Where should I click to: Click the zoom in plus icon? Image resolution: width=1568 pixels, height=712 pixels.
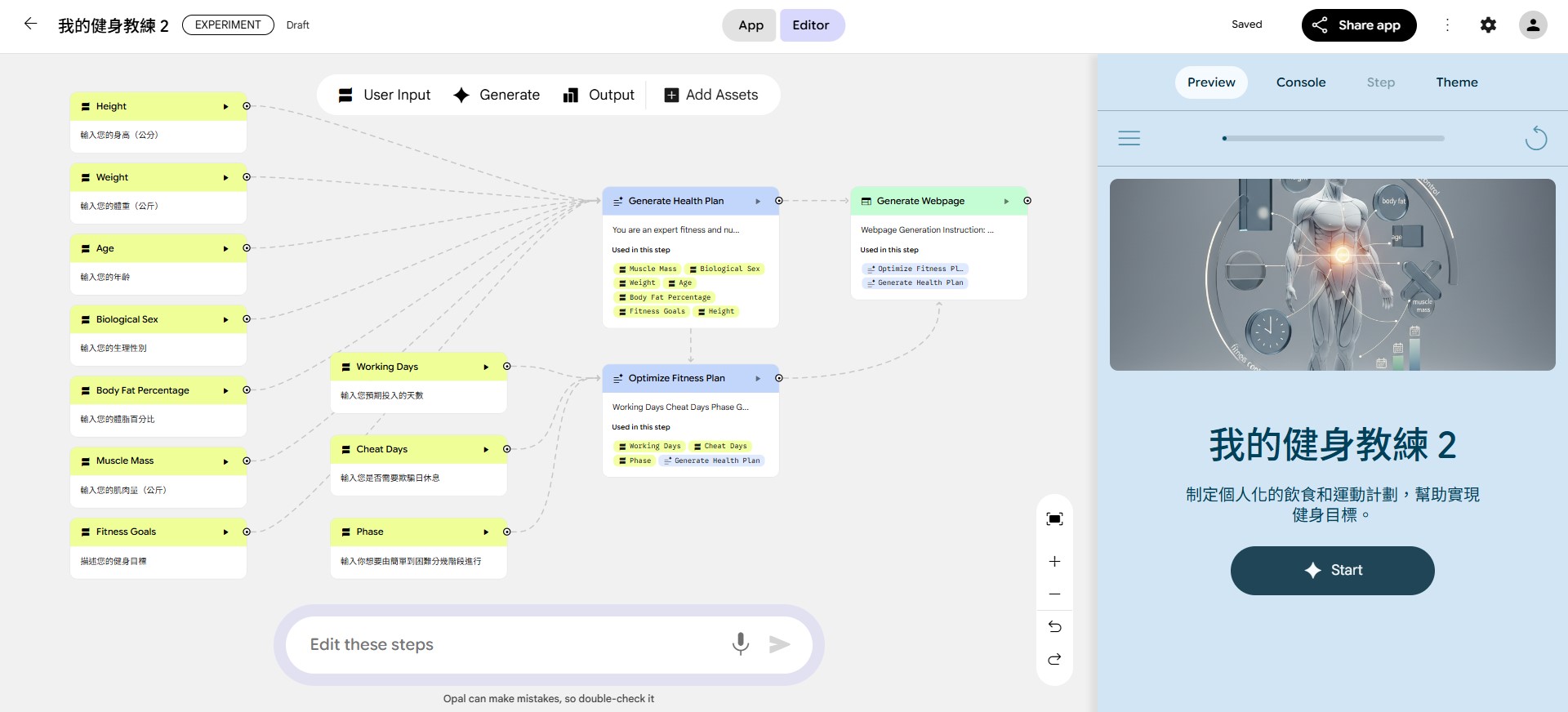pos(1054,562)
